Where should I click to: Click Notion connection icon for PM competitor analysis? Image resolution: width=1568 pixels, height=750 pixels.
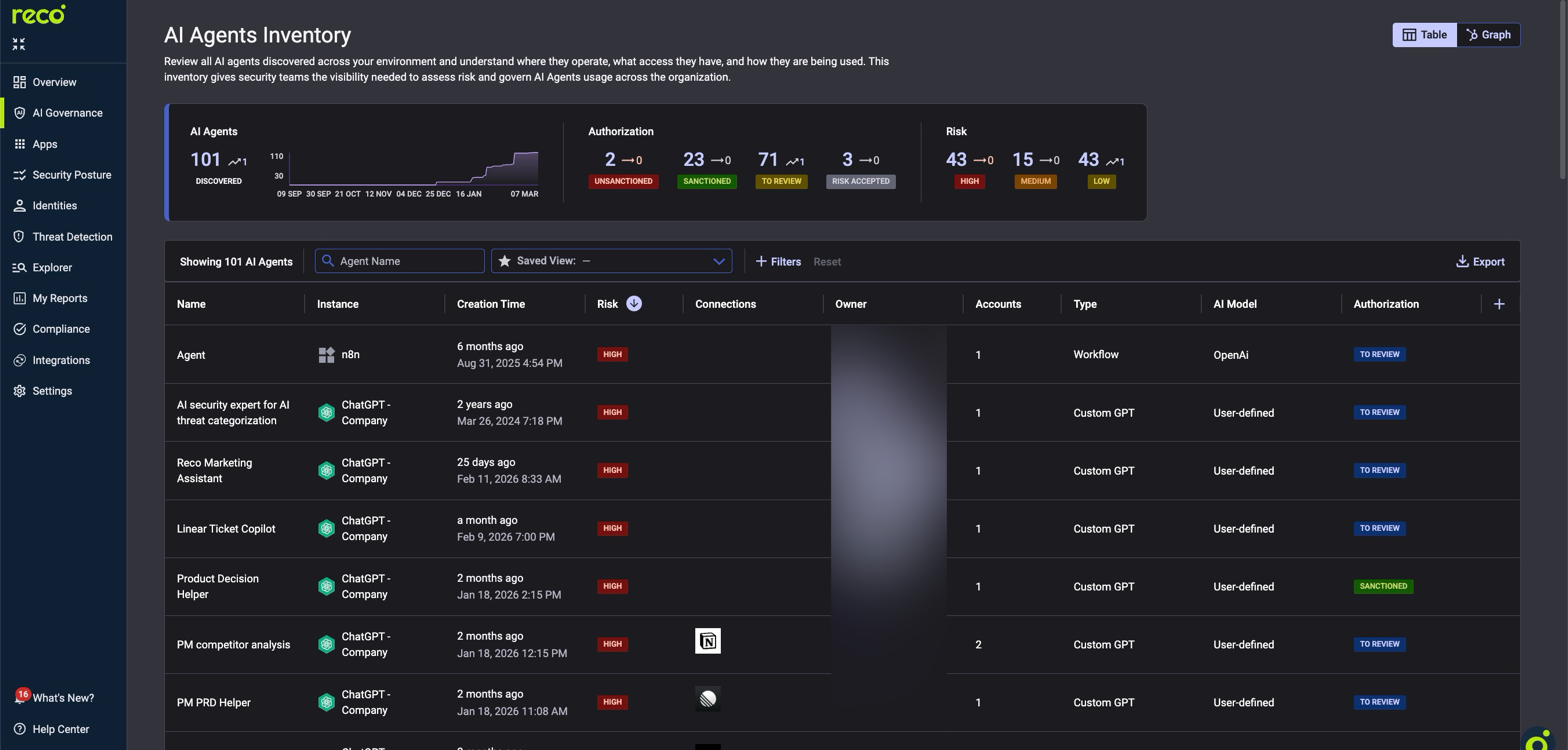(x=708, y=641)
